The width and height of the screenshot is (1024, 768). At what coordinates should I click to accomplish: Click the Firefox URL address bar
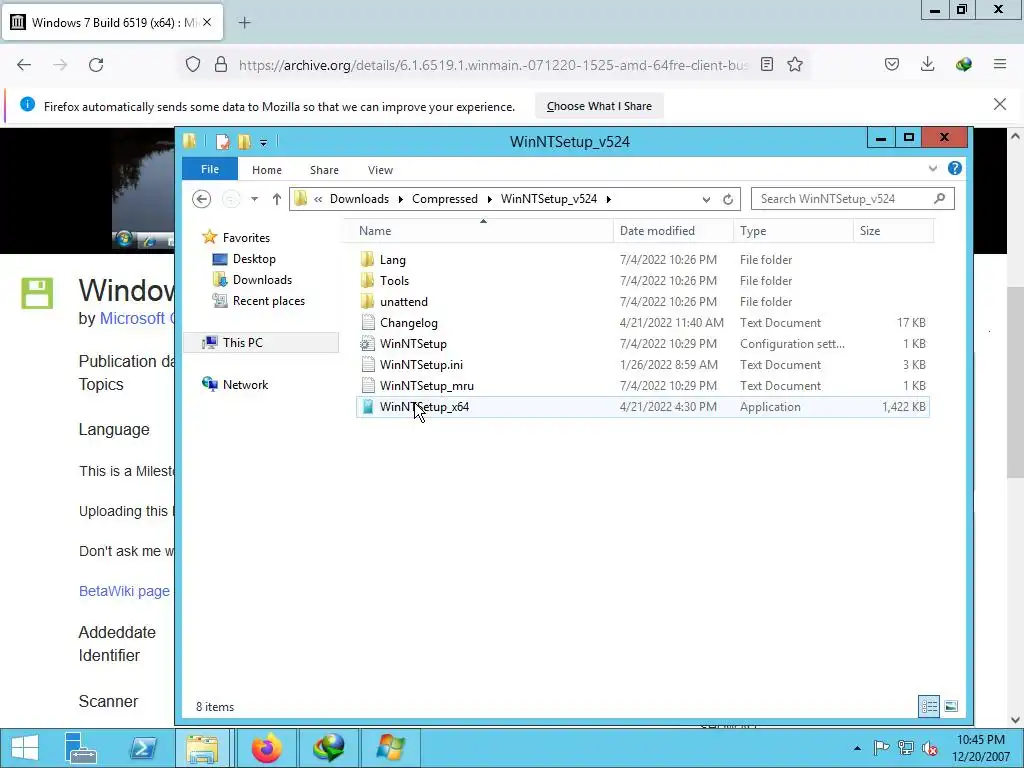tap(492, 65)
